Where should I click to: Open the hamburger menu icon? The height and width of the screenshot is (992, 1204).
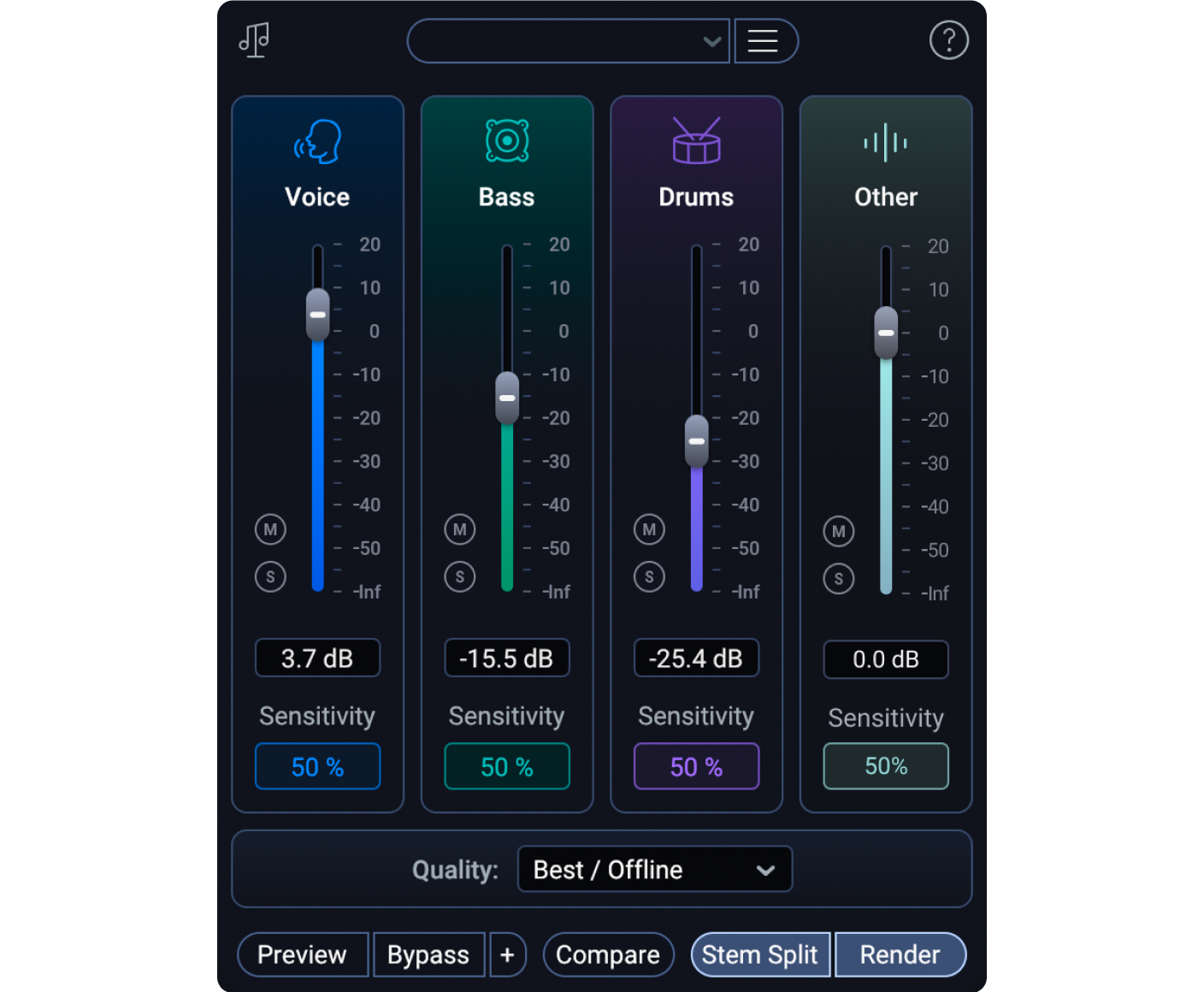click(x=765, y=40)
